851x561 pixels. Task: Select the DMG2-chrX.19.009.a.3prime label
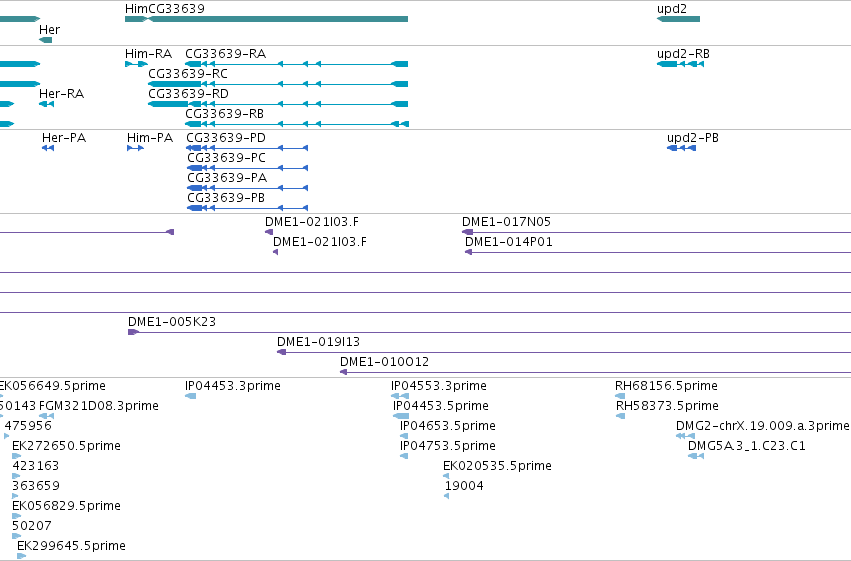[763, 426]
